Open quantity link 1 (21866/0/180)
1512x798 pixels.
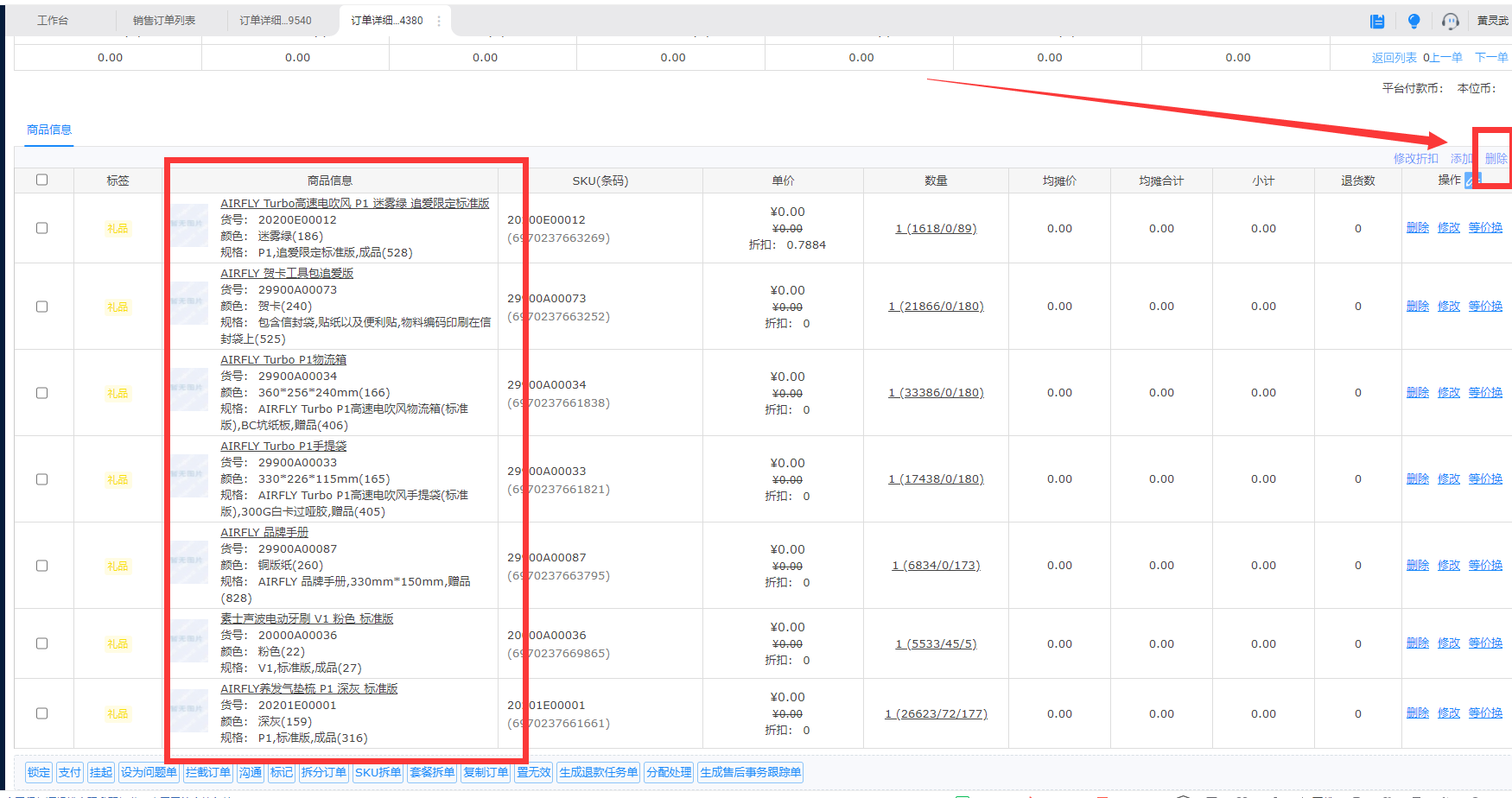tap(936, 307)
